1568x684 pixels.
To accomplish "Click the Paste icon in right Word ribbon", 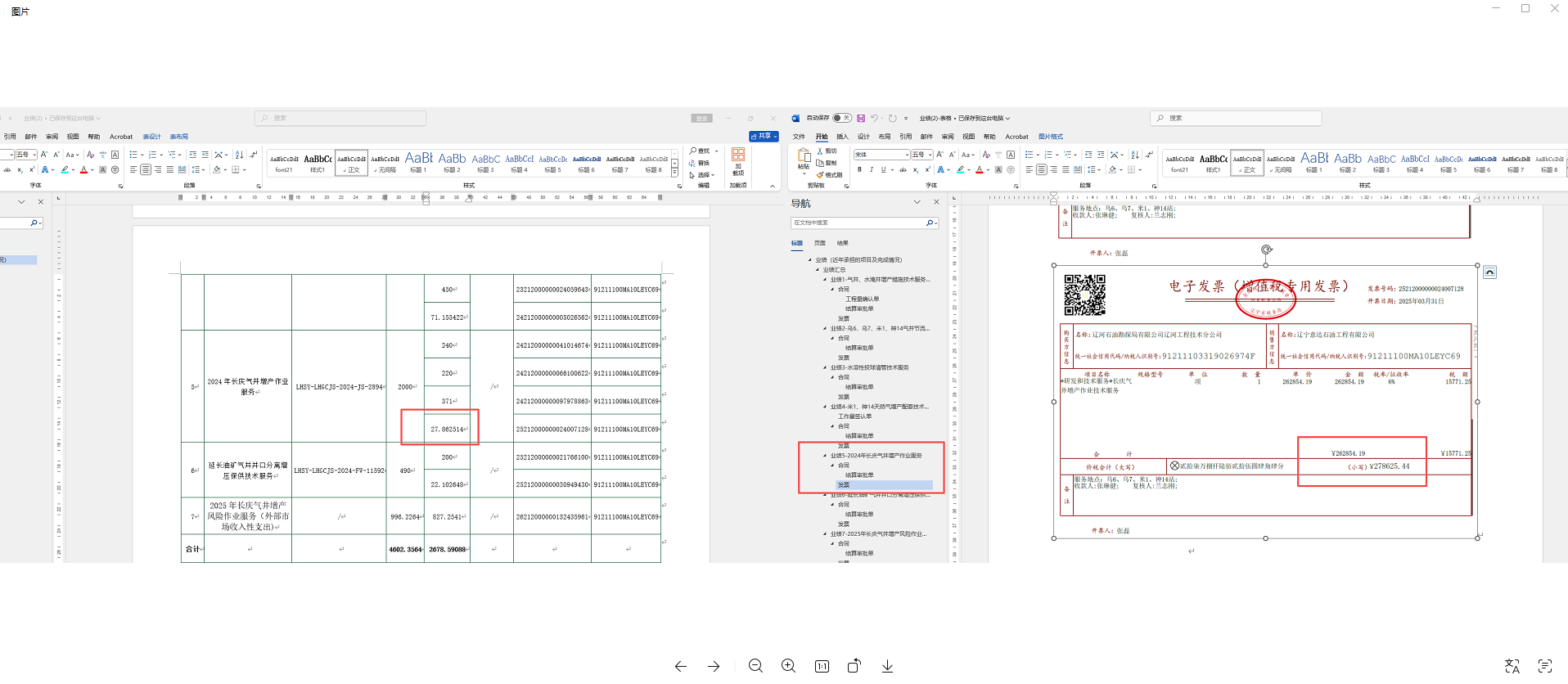I will [803, 155].
